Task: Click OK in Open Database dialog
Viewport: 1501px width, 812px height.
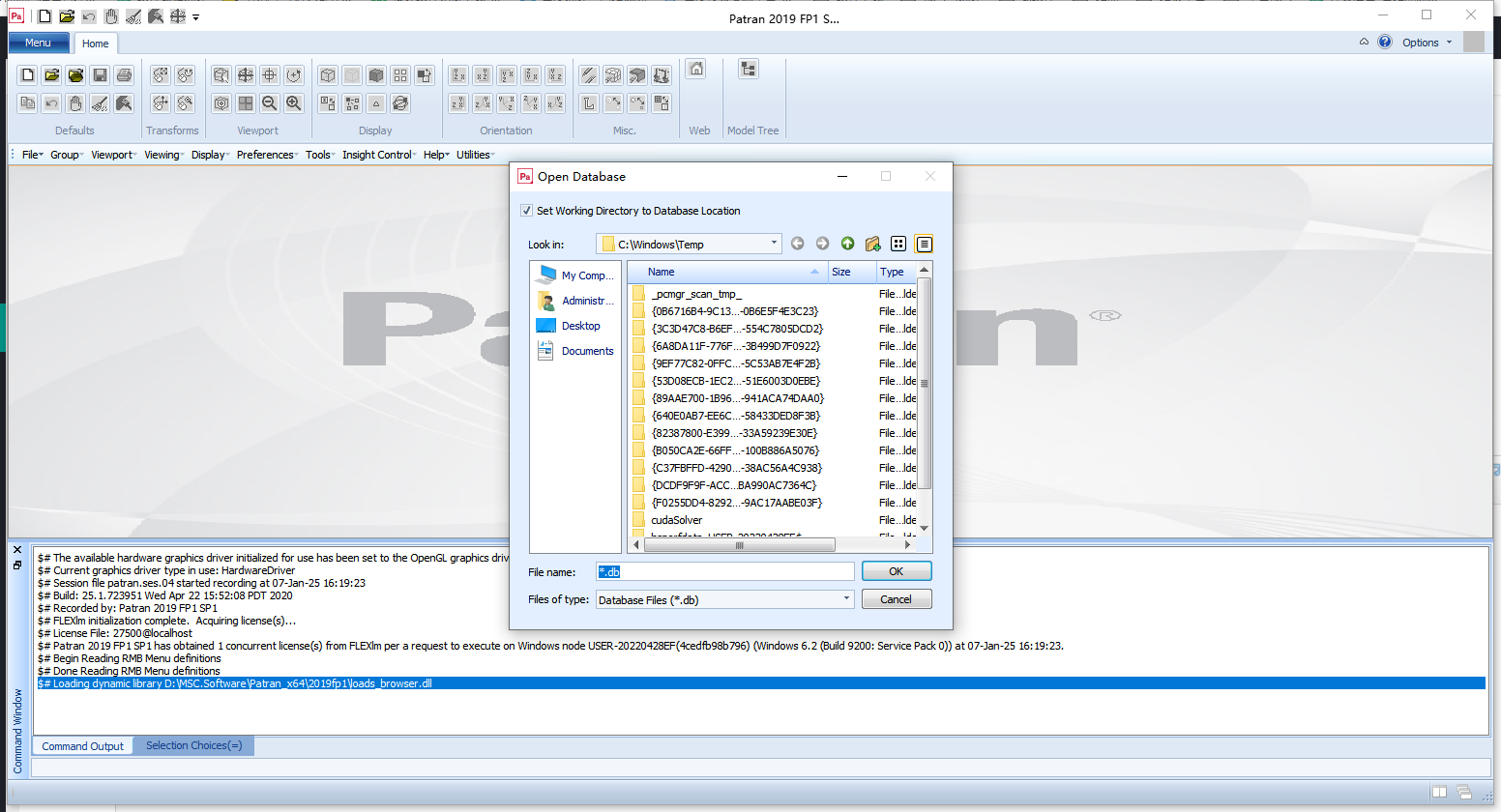Action: tap(897, 571)
